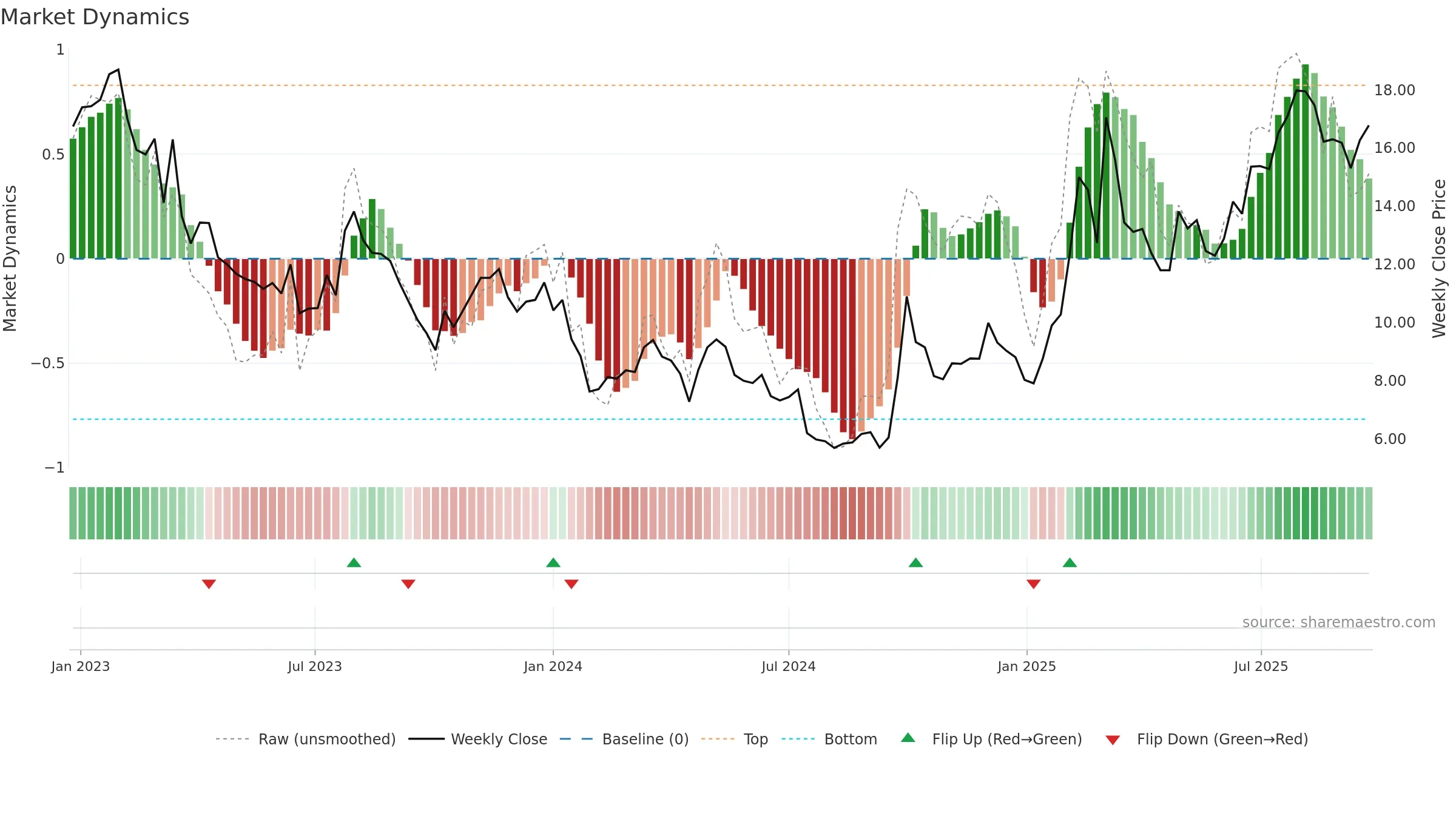Image resolution: width=1456 pixels, height=819 pixels.
Task: Click the Market Dynamics chart title
Action: (x=95, y=17)
